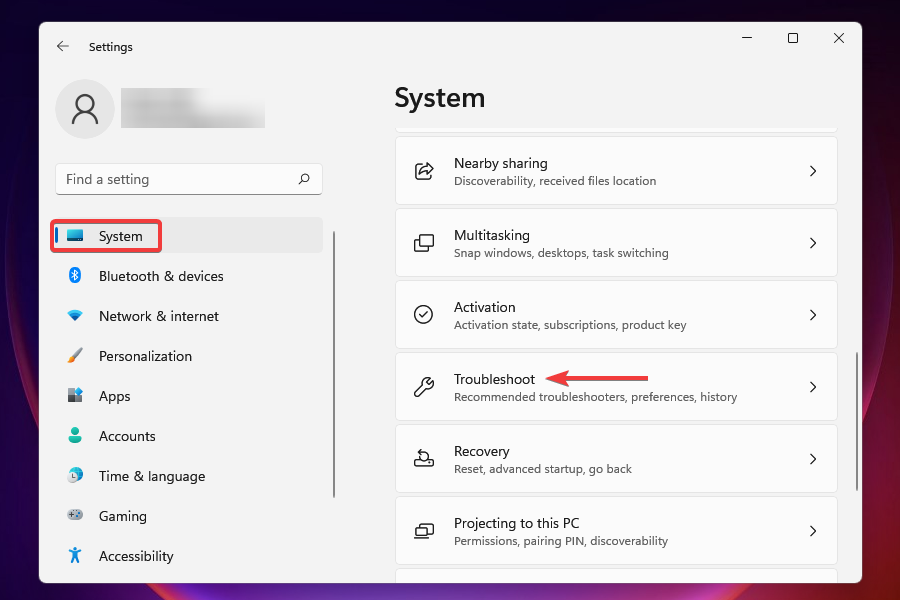Open Activation via its right chevron
Screen dimensions: 900x600
pyautogui.click(x=813, y=315)
